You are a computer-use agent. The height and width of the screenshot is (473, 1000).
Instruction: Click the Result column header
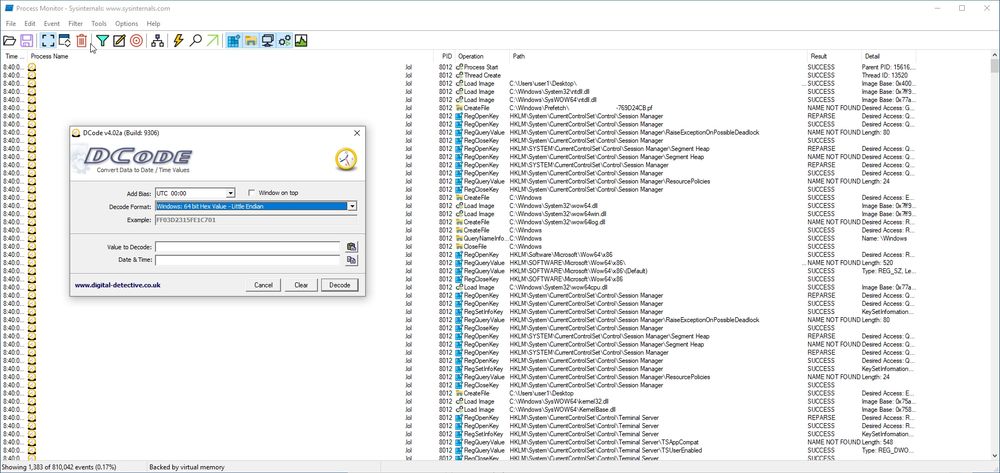click(x=835, y=56)
